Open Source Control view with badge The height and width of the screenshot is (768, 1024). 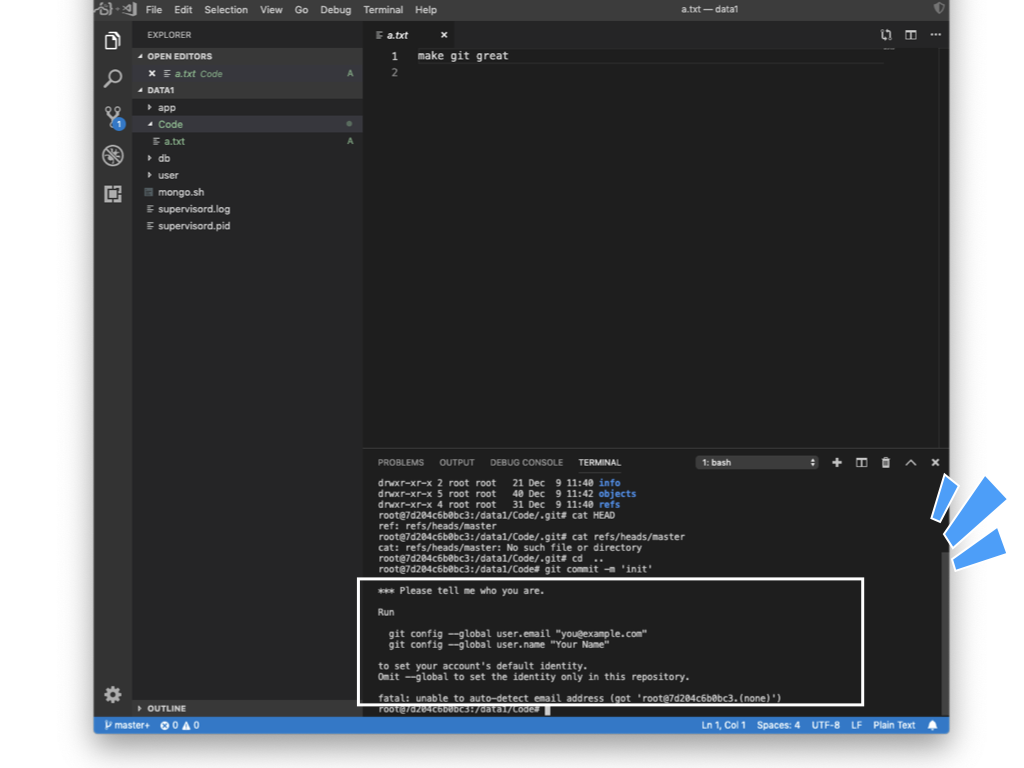113,117
